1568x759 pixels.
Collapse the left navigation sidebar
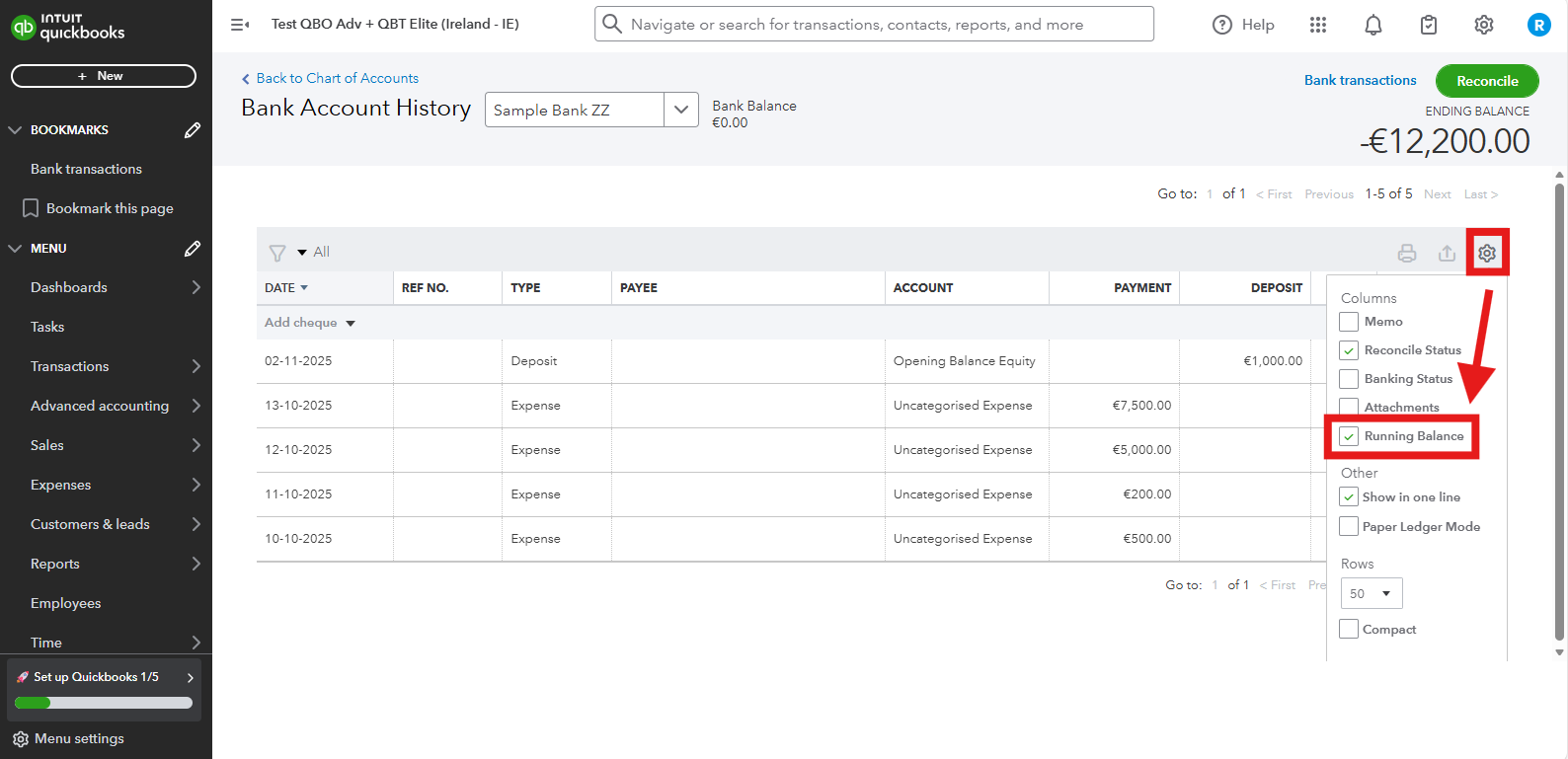(x=239, y=25)
